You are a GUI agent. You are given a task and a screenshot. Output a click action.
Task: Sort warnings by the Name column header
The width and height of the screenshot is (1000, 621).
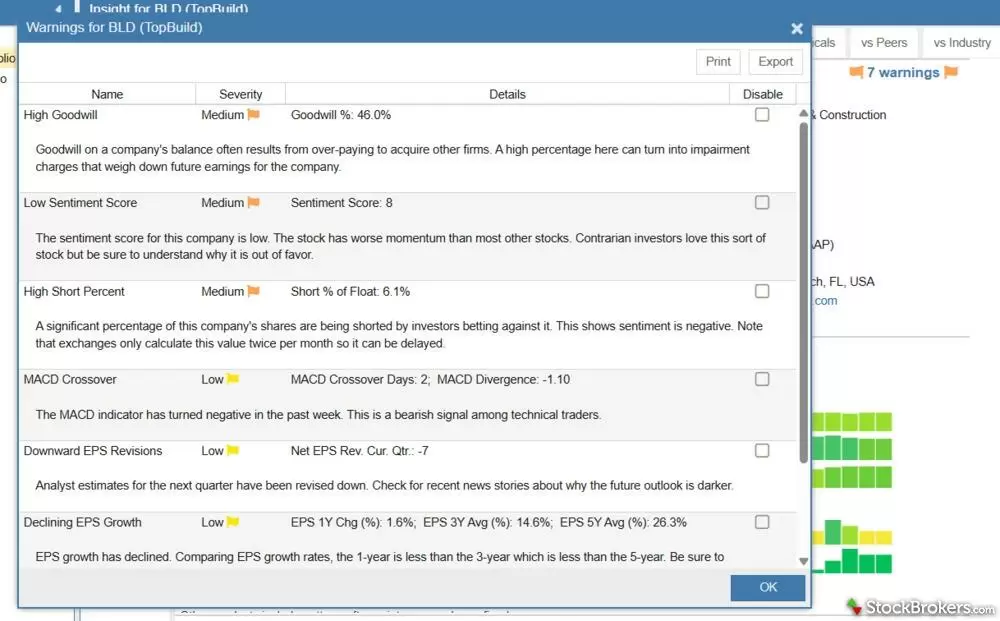[107, 94]
